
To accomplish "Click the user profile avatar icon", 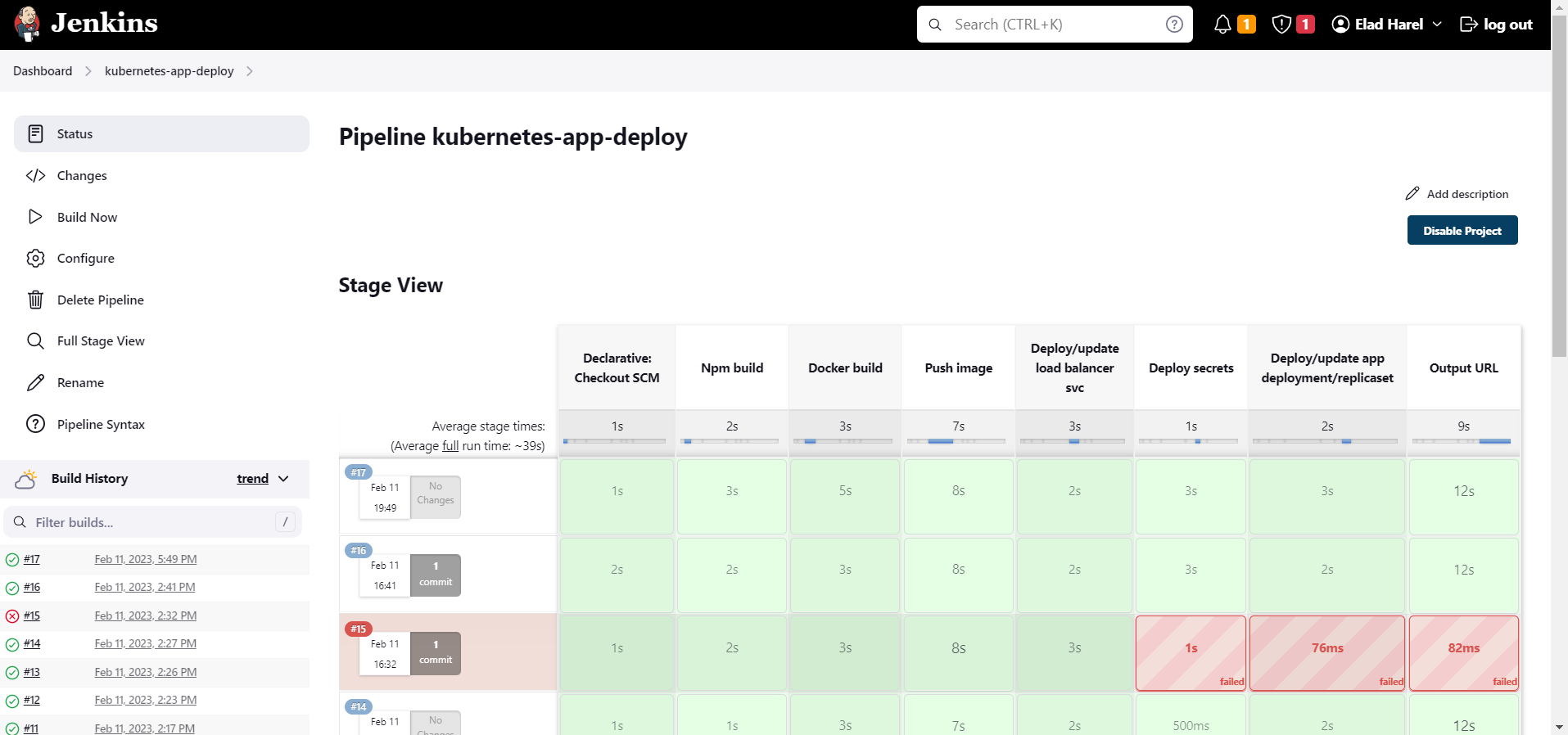I will [x=1340, y=25].
